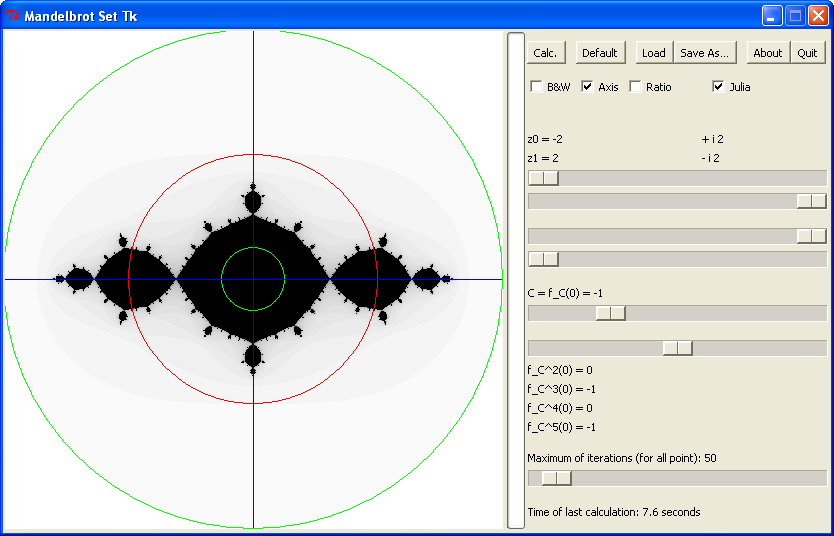Open the Save As... dialog
Image resolution: width=834 pixels, height=536 pixels.
click(x=704, y=53)
